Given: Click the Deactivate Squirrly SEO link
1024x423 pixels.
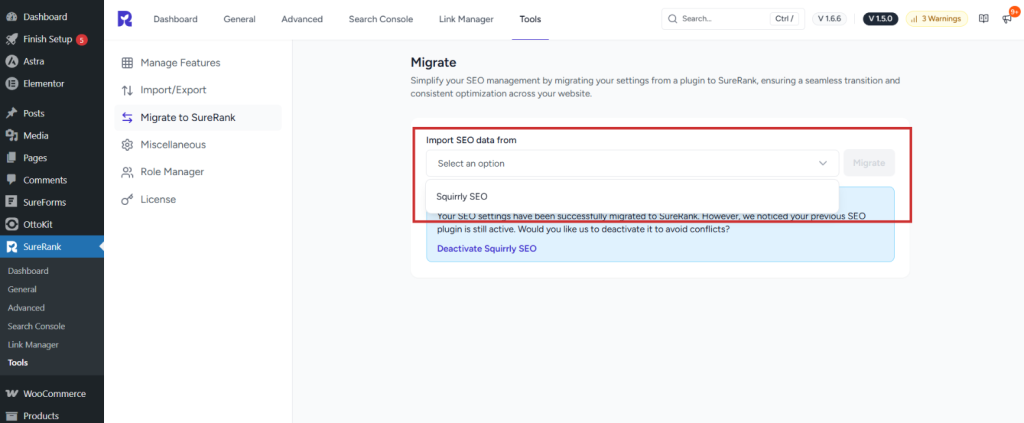Looking at the screenshot, I should coord(487,249).
